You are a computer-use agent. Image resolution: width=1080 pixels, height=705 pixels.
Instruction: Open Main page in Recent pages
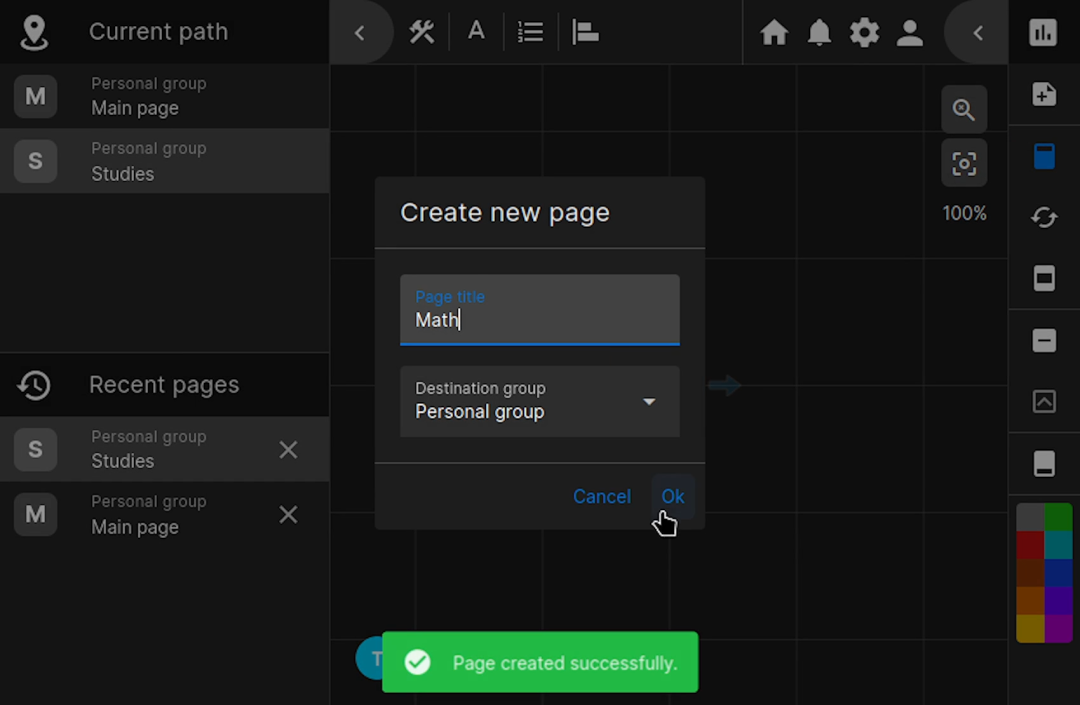(x=135, y=515)
